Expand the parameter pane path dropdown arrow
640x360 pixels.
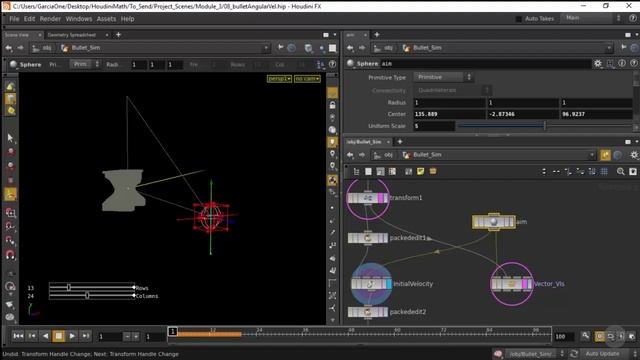[x=609, y=48]
